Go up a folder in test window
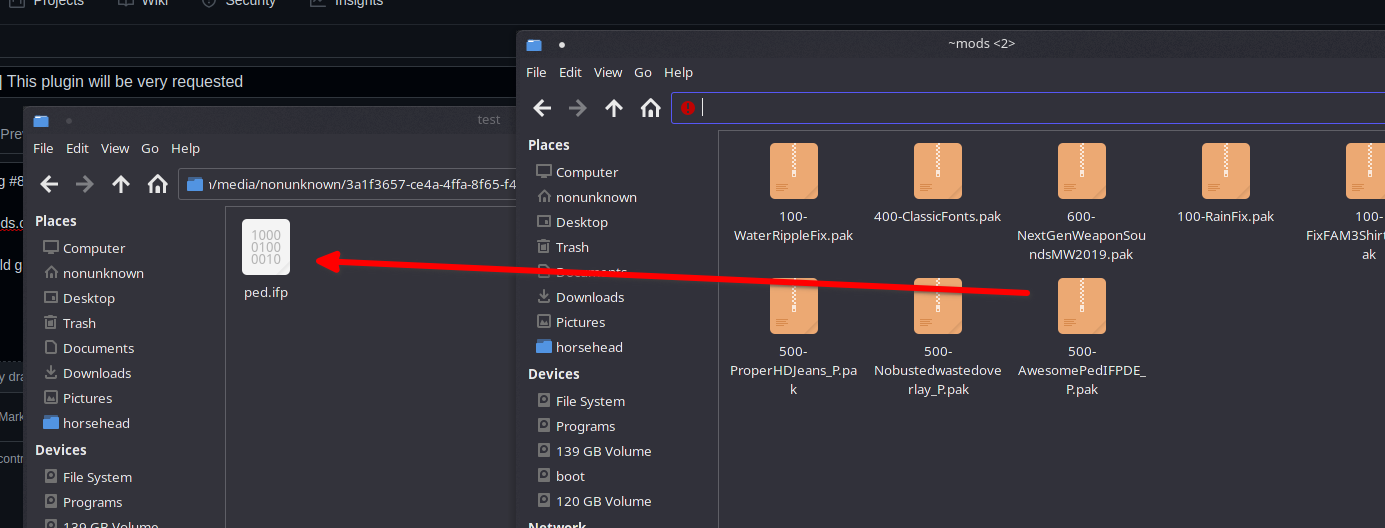The image size is (1385, 528). pyautogui.click(x=121, y=184)
